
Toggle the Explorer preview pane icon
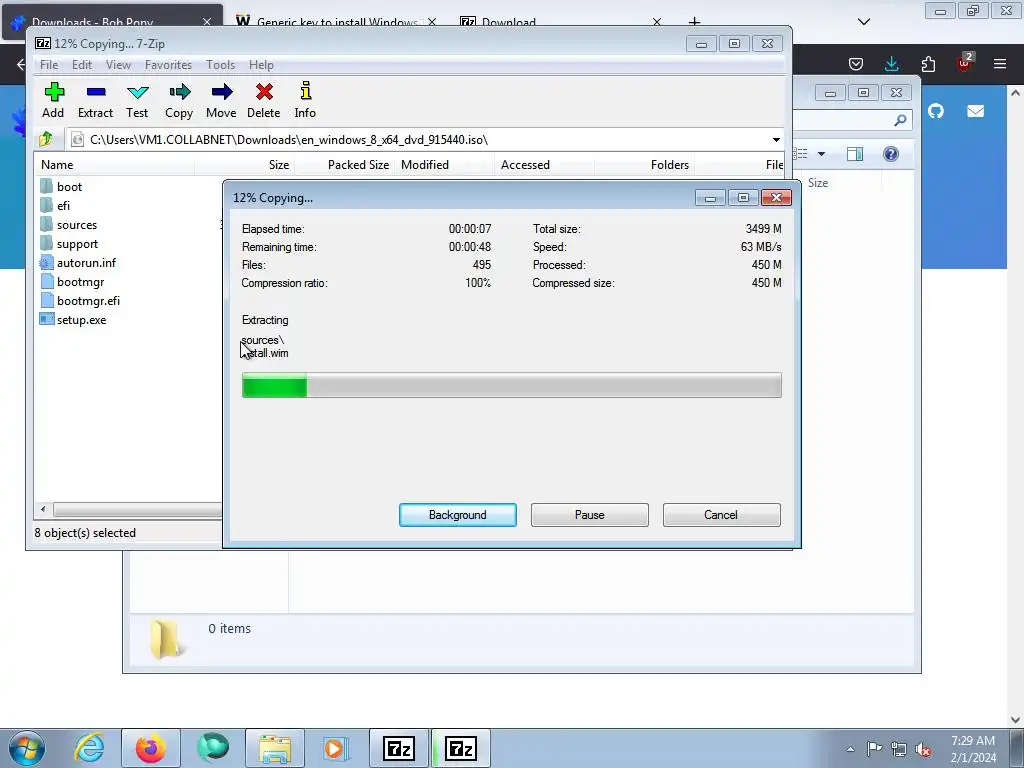click(855, 154)
